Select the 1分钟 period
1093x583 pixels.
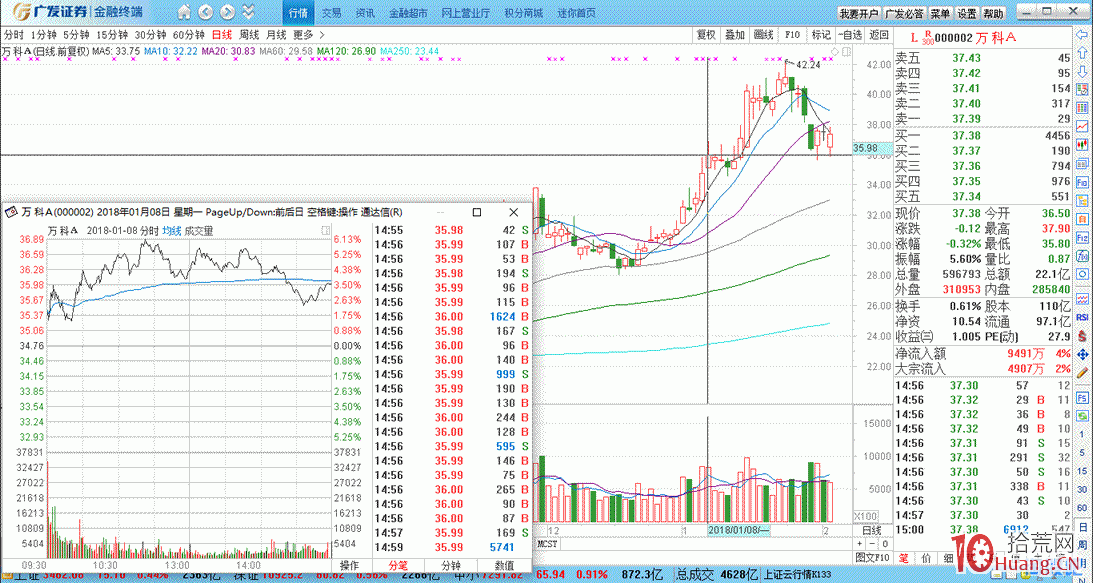tap(43, 35)
